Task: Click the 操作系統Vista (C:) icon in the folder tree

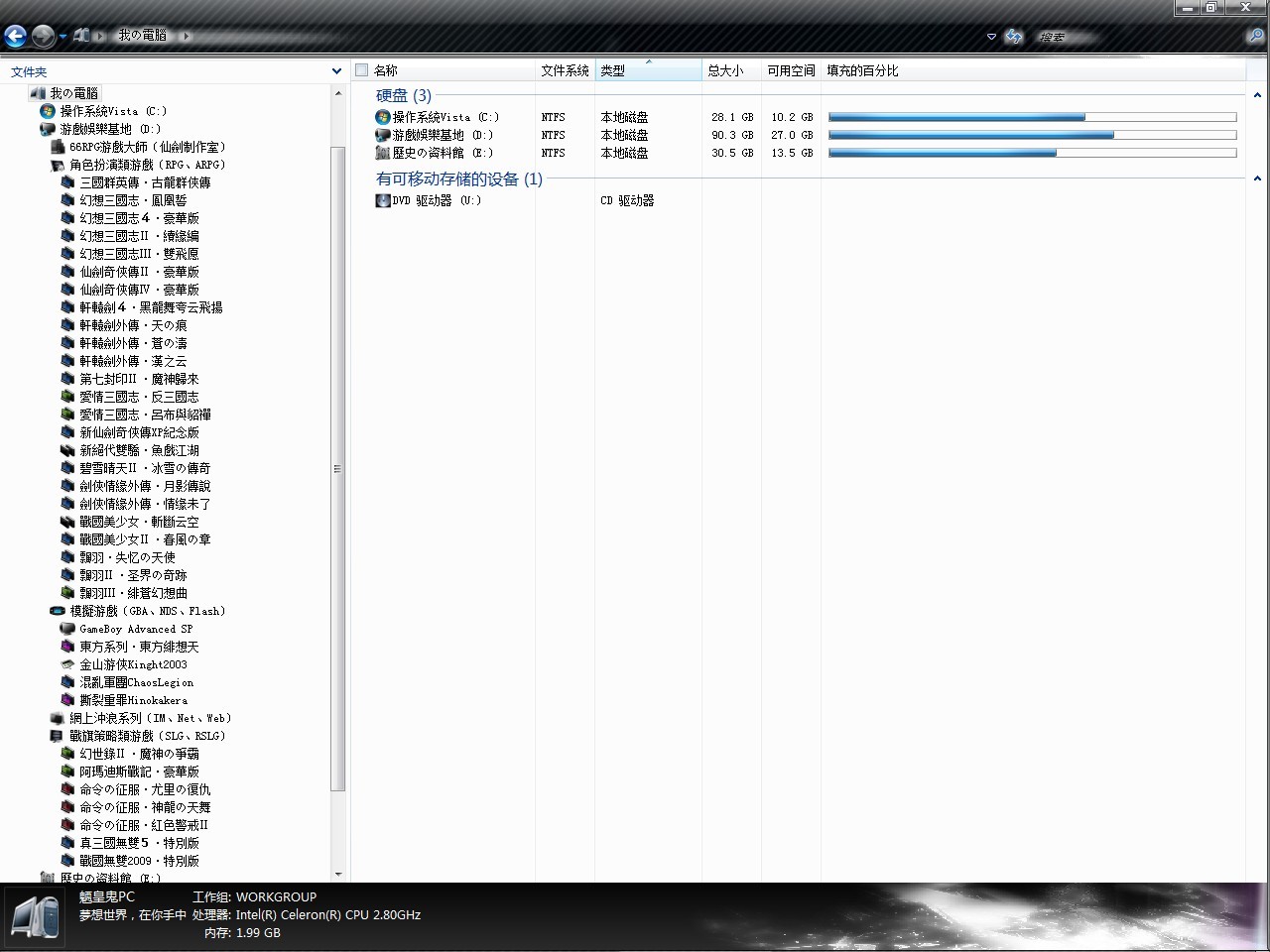Action: click(x=48, y=111)
